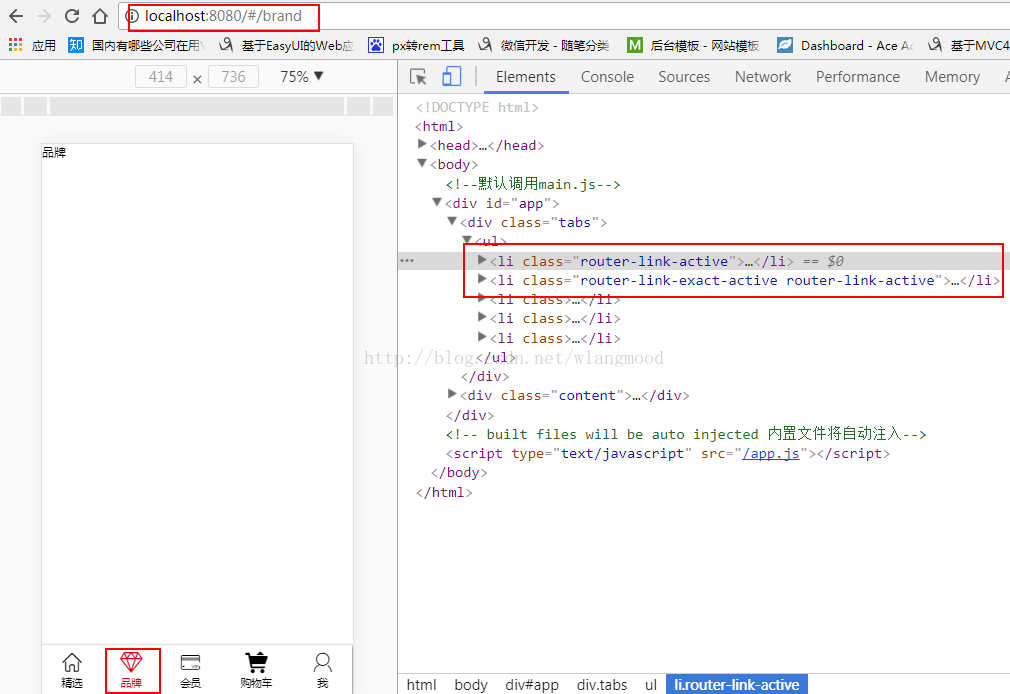This screenshot has height=694, width=1010.
Task: Click the browser forward arrow
Action: point(44,15)
